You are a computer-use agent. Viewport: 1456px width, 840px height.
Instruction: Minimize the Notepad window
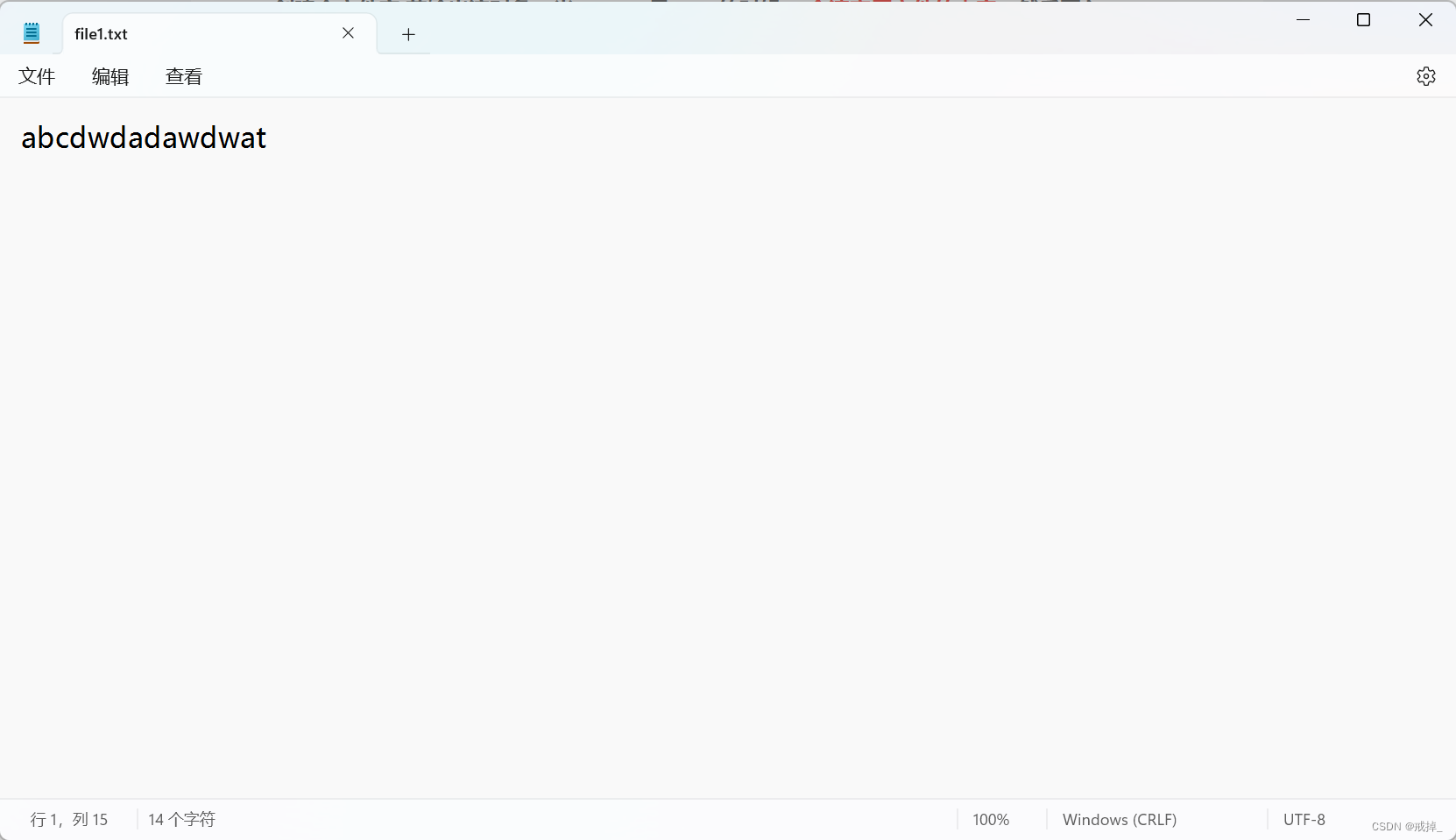(1303, 19)
